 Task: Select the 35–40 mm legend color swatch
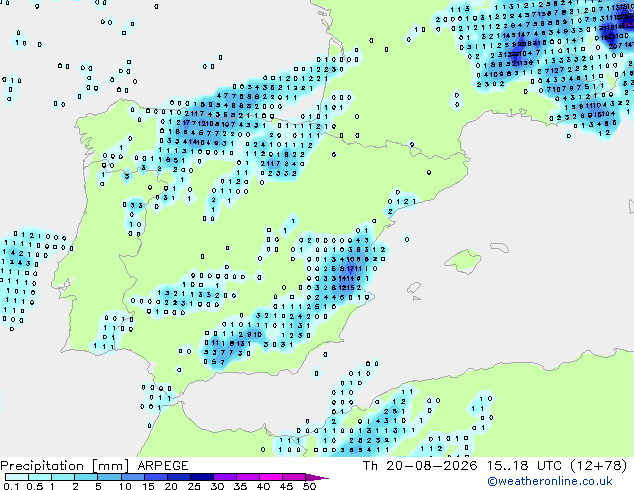point(247,477)
